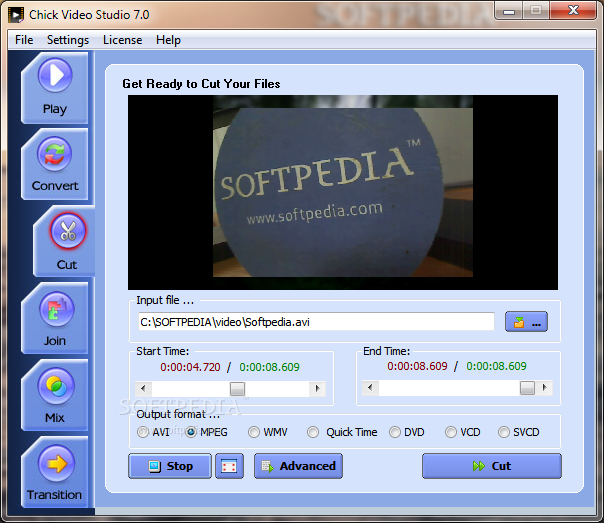Click the Advanced button
604x523 pixels.
[298, 466]
